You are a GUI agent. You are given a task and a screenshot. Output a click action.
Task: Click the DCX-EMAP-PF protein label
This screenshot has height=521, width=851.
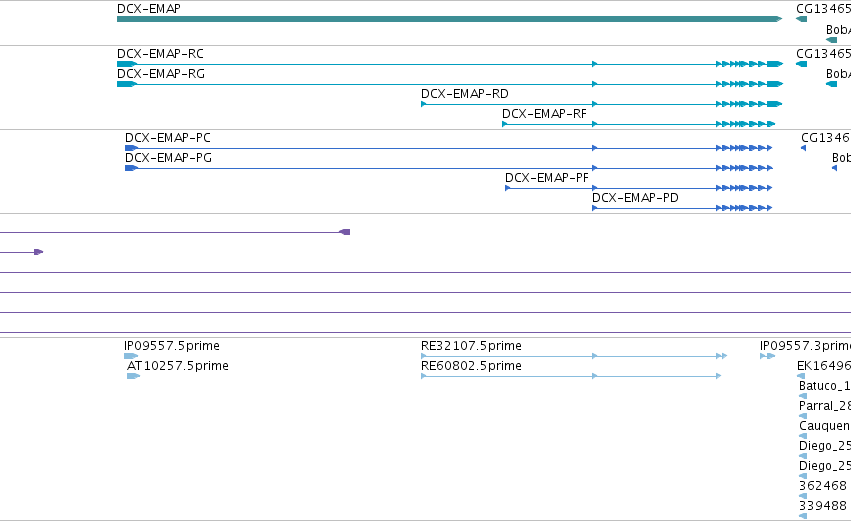547,178
